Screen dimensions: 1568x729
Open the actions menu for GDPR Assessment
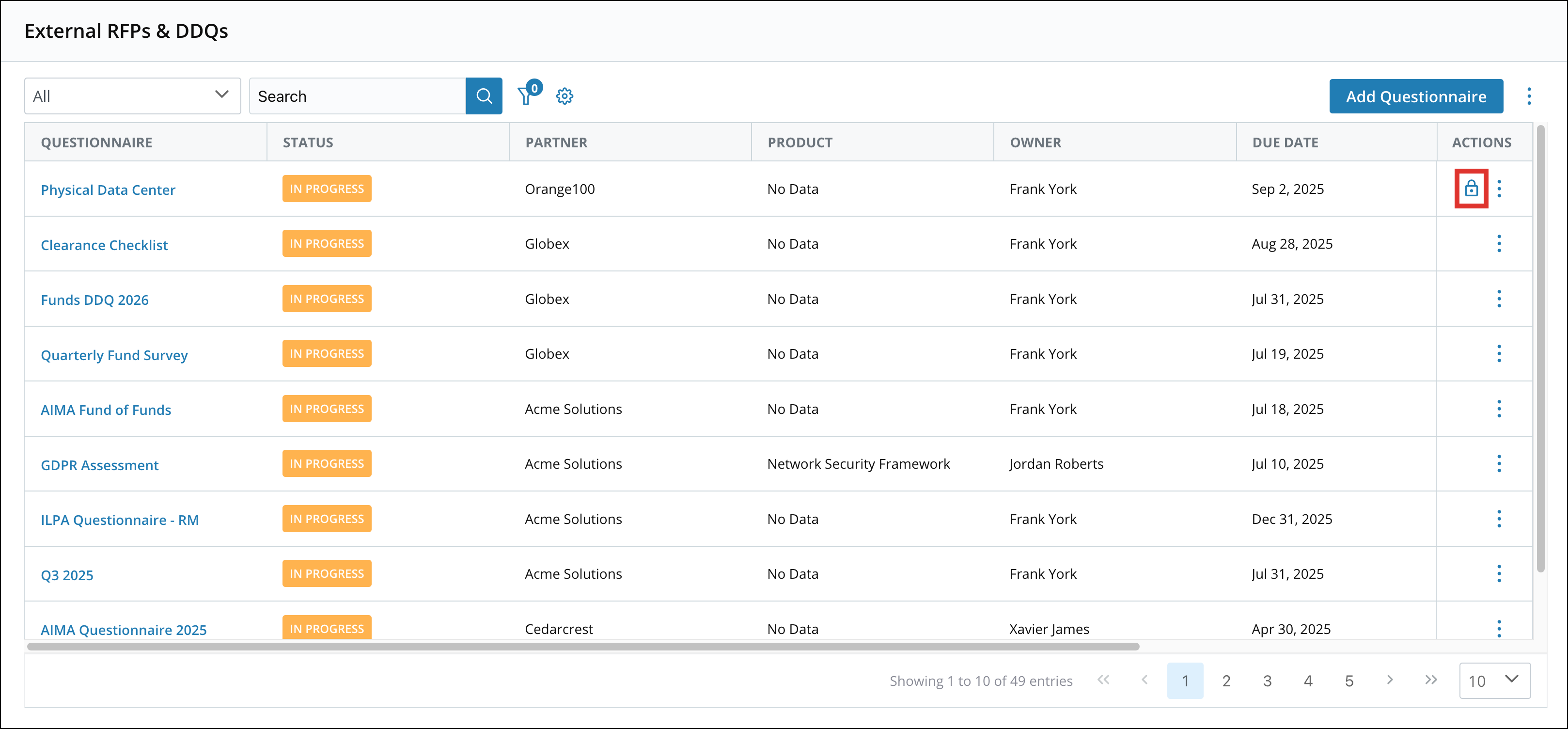(x=1499, y=463)
